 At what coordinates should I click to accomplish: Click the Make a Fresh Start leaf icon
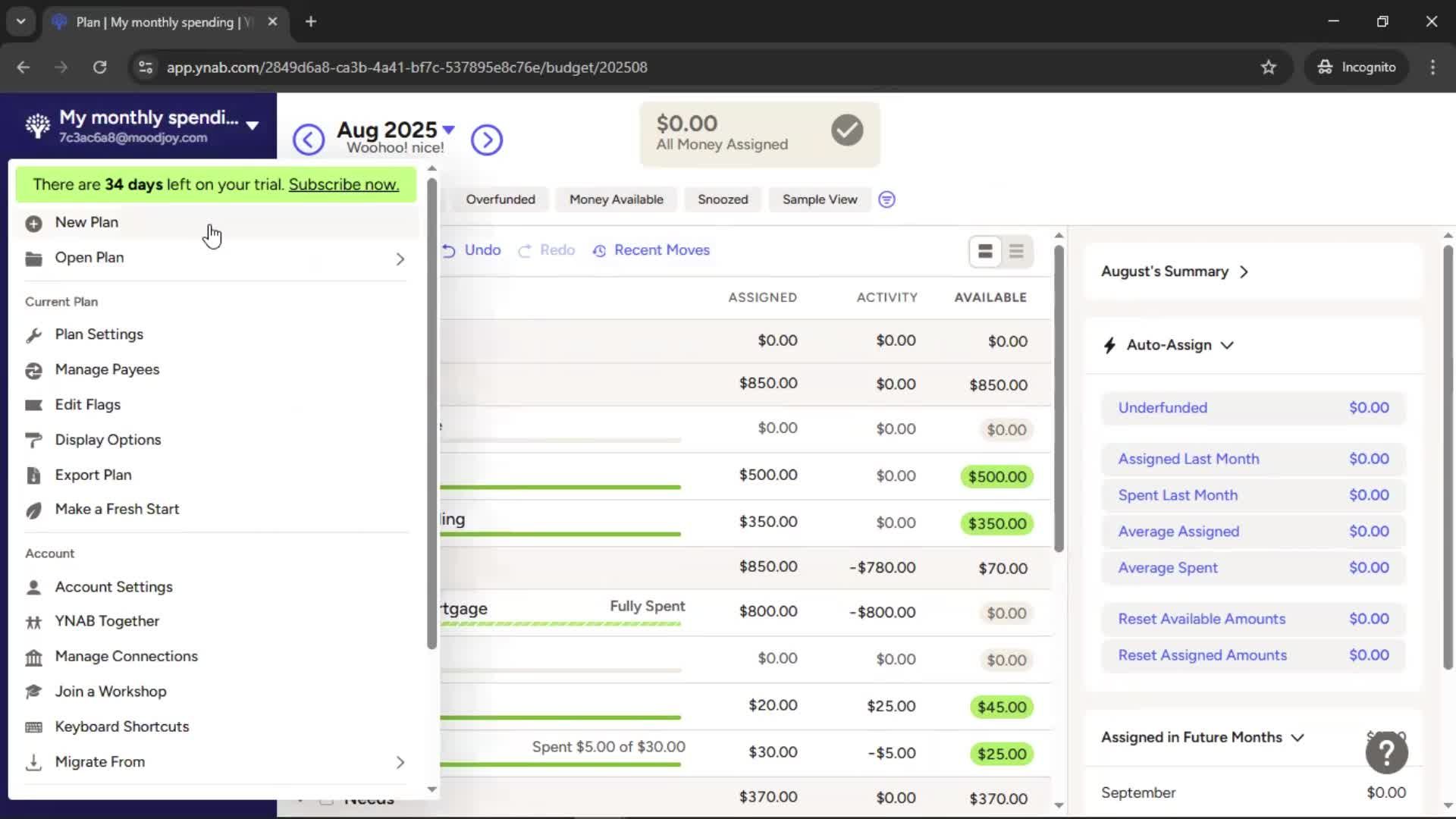click(33, 510)
